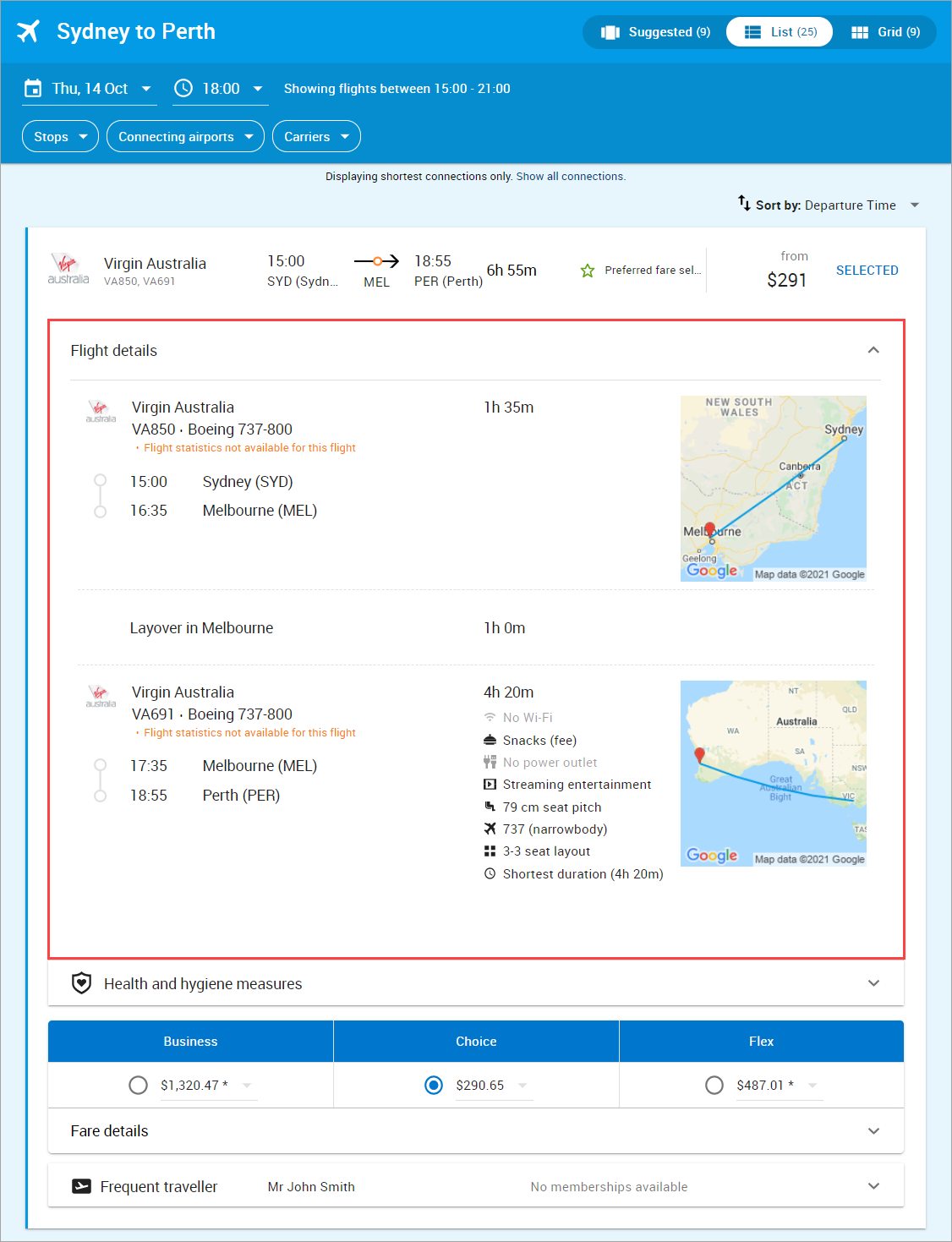Click the airplane icon beside Sydney to Perth
Screen dimensions: 952x1242
click(x=29, y=31)
